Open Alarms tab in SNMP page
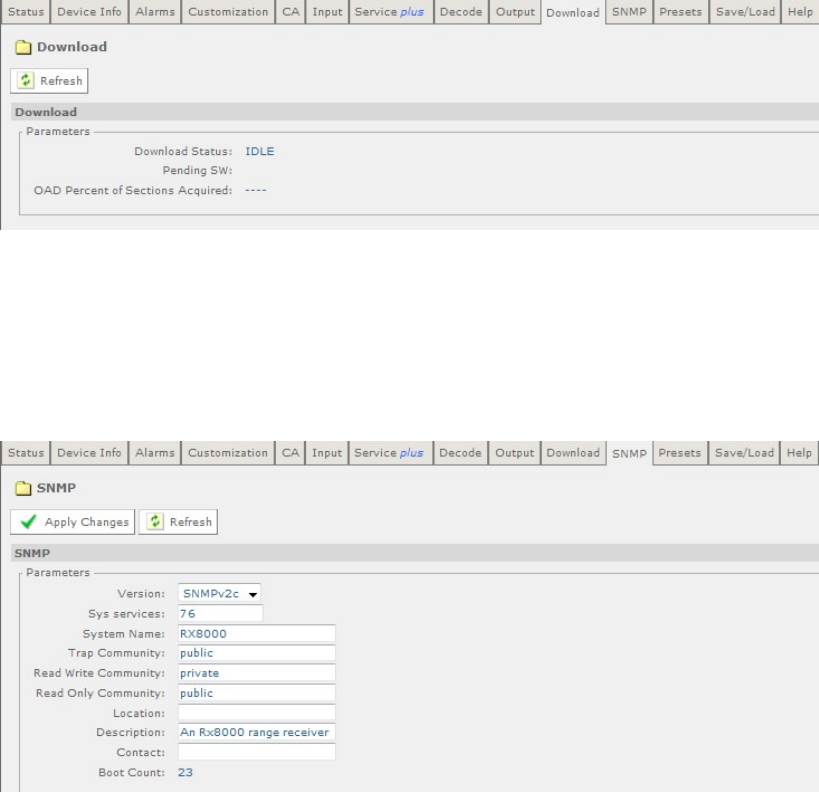 tap(155, 452)
